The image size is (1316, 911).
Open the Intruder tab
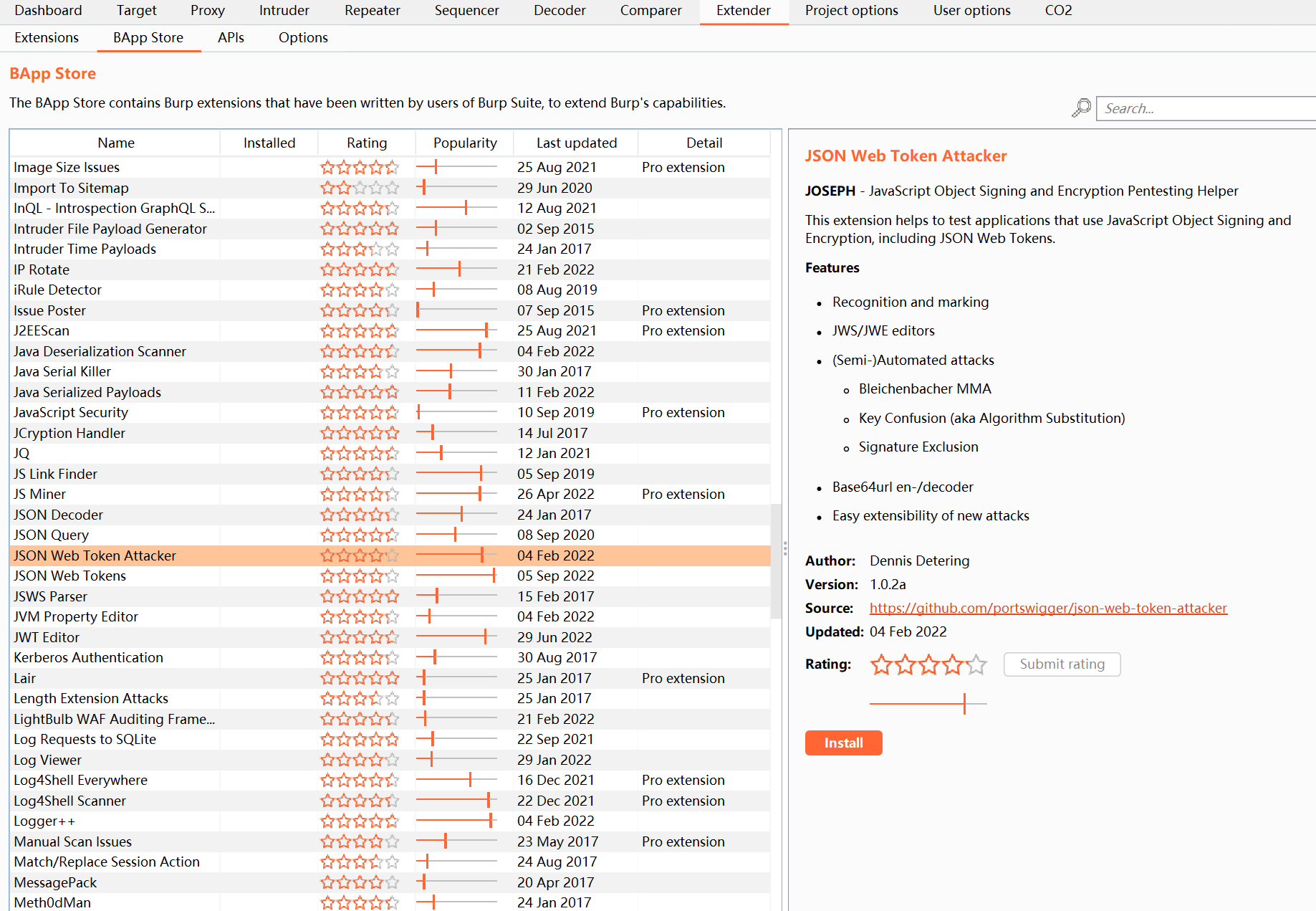click(x=284, y=11)
